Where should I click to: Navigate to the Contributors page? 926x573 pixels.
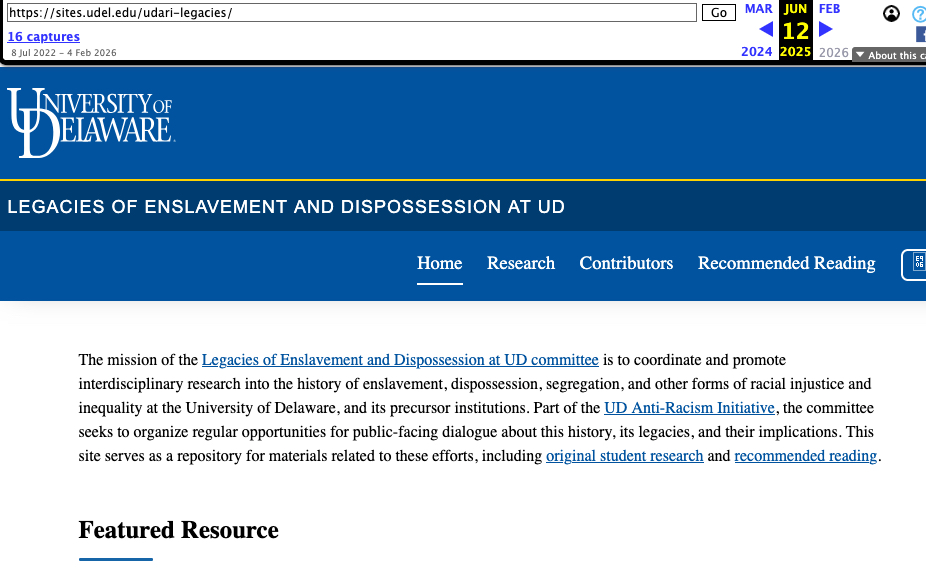click(x=626, y=263)
